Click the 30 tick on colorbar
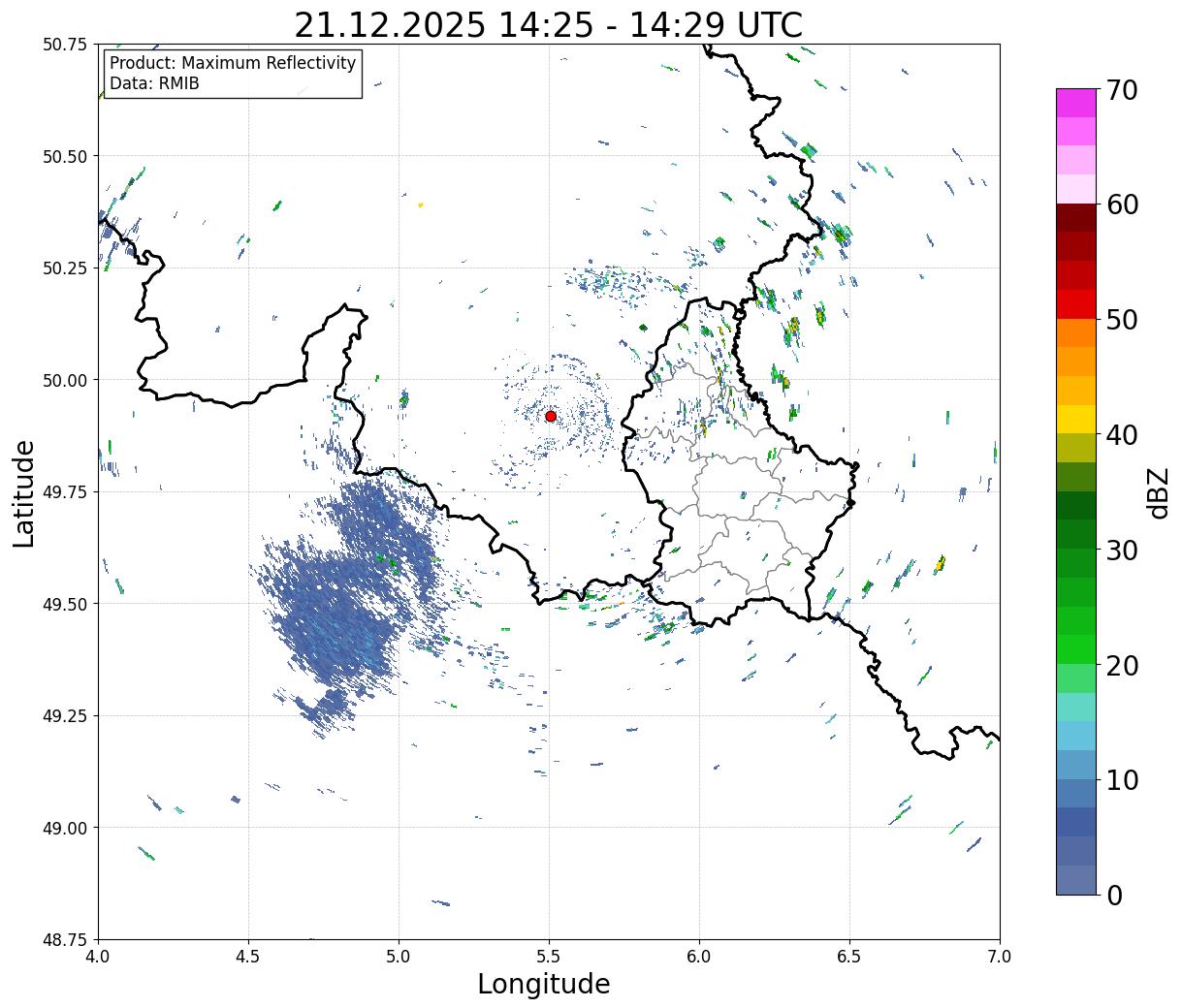1182x1008 pixels. pyautogui.click(x=1121, y=550)
